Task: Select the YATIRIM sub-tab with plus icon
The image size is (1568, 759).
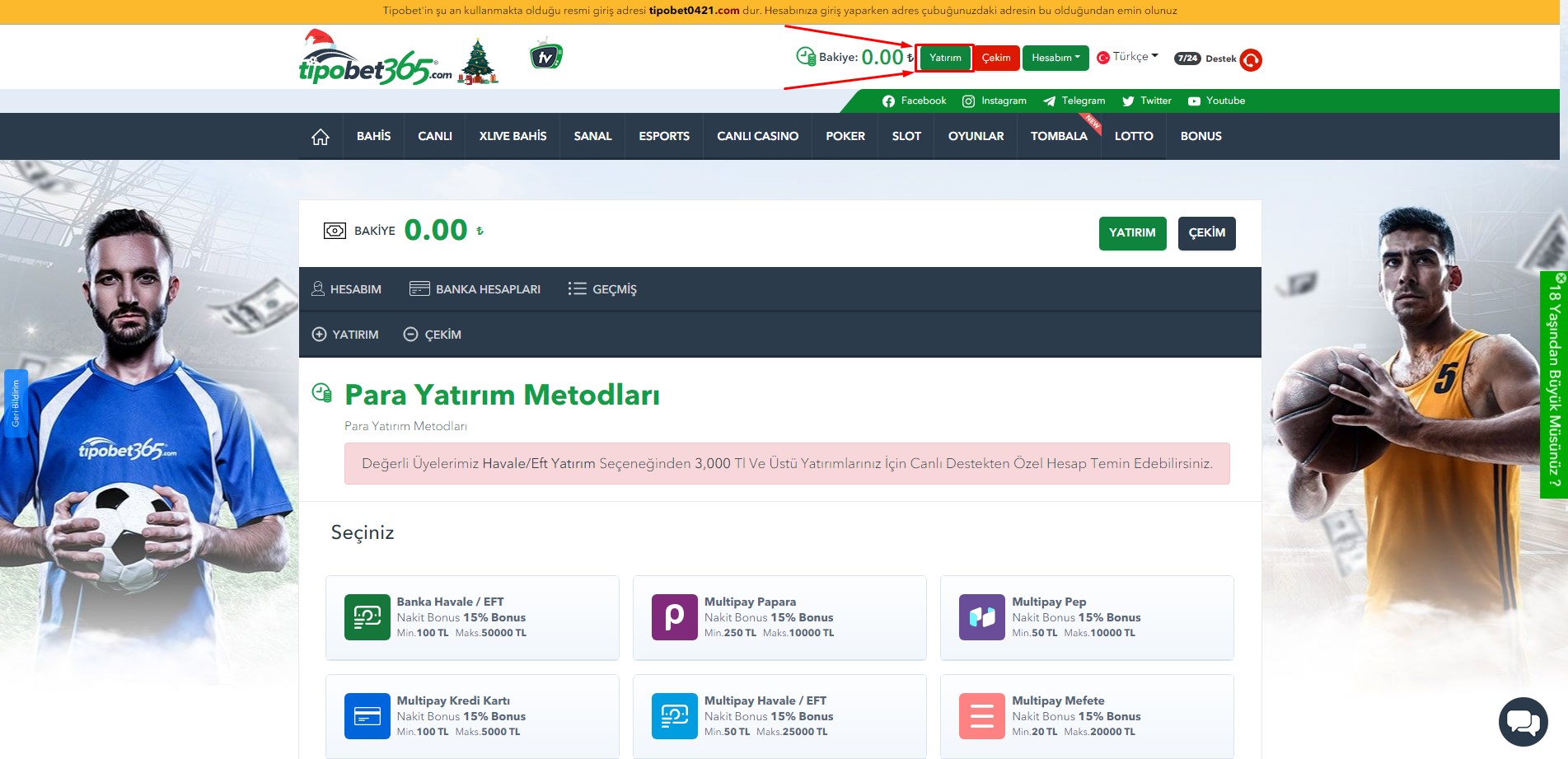Action: [345, 335]
